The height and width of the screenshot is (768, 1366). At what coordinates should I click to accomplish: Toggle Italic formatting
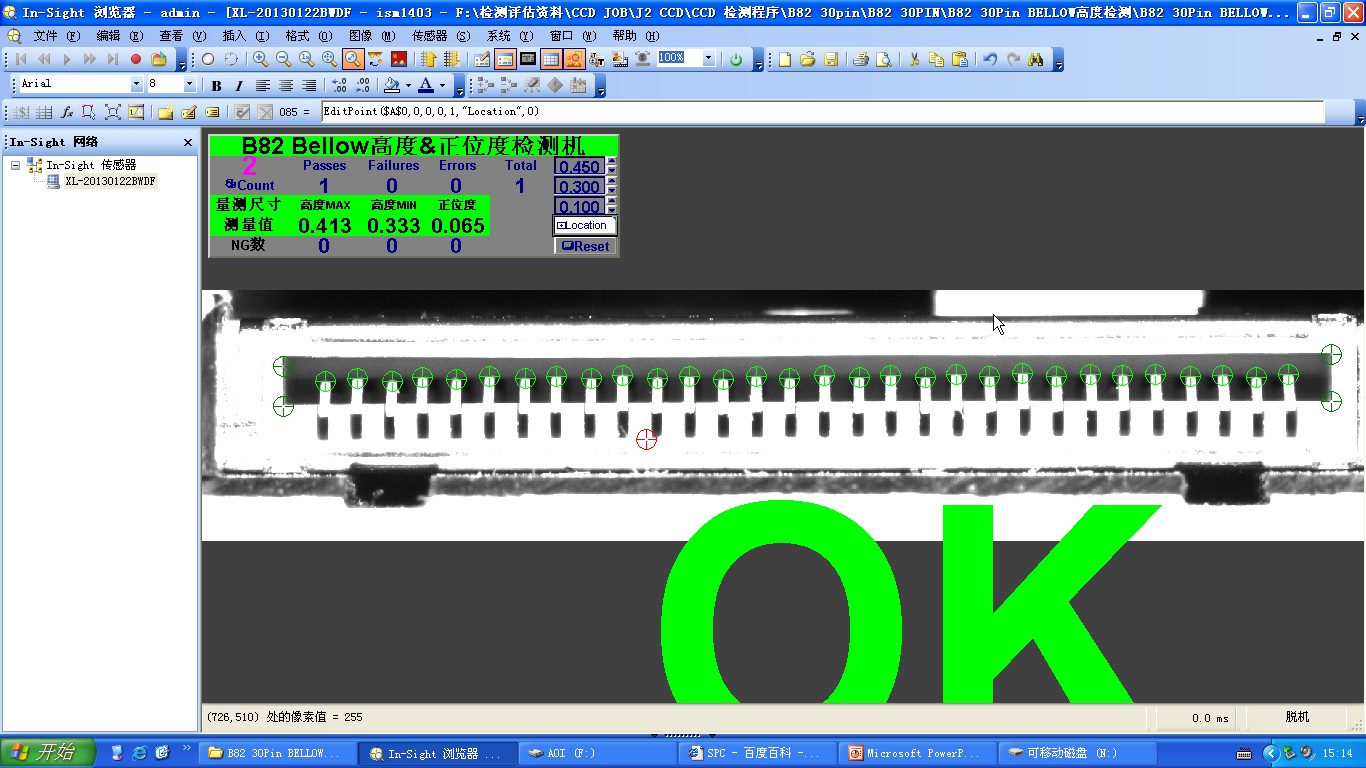[x=239, y=85]
